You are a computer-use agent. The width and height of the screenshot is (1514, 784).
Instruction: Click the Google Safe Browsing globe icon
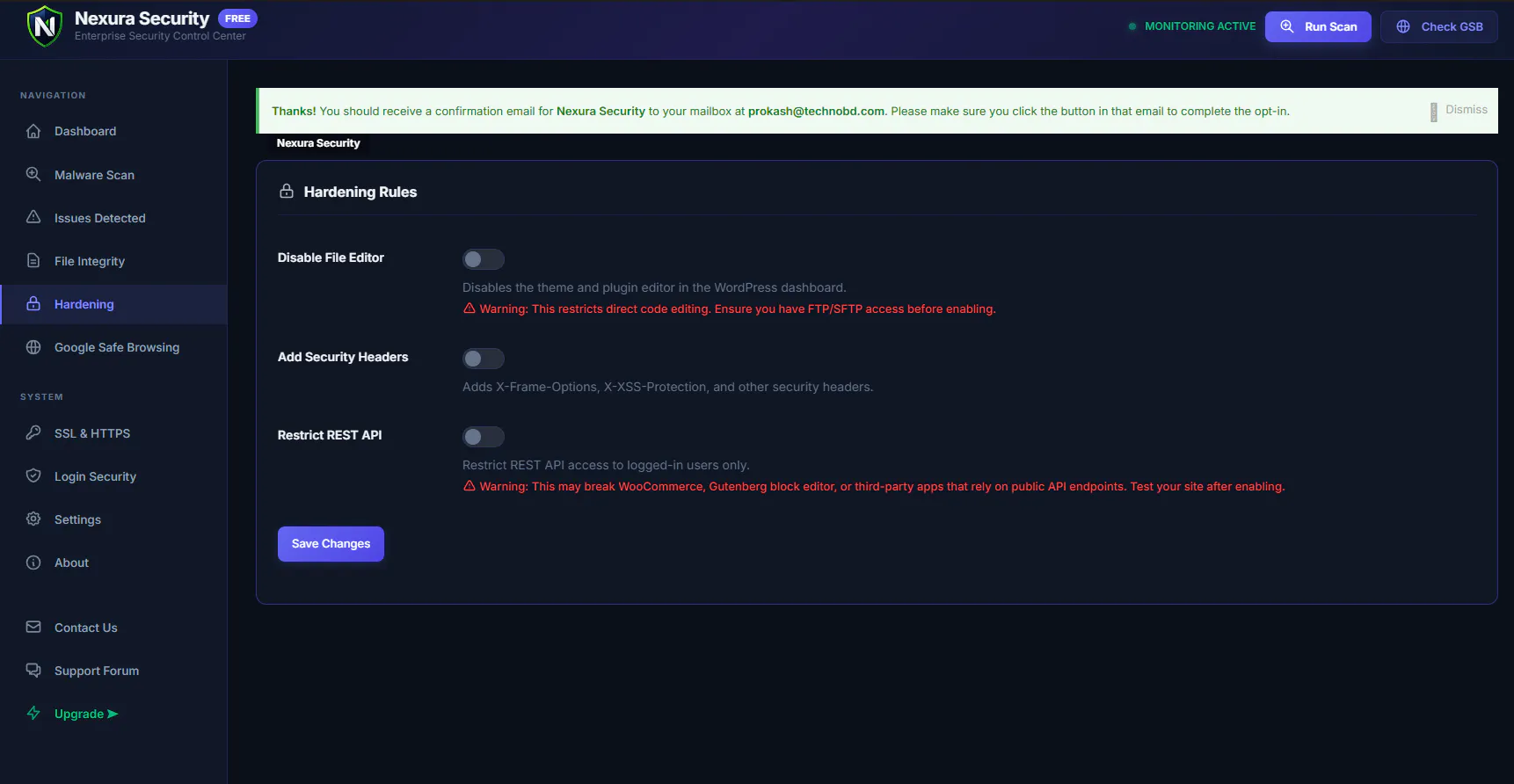(x=33, y=347)
